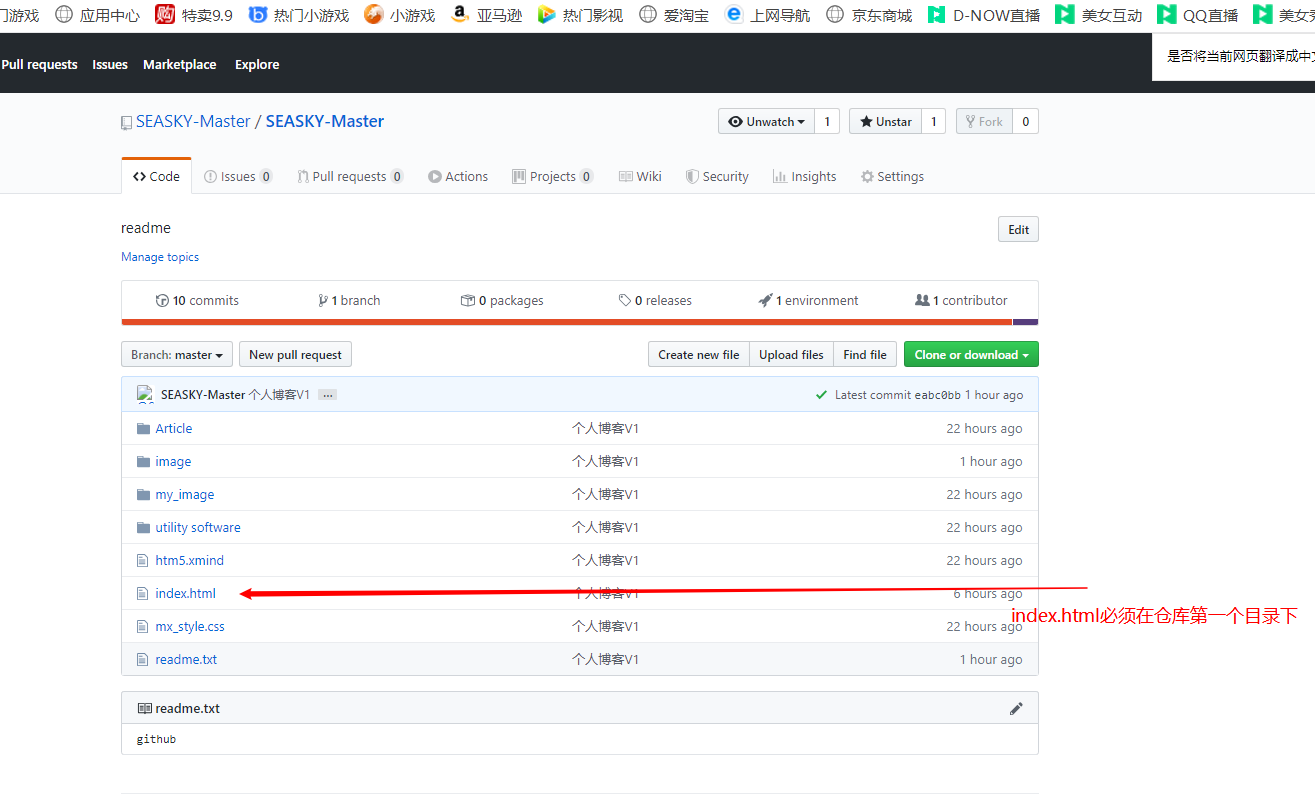
Task: Open the image folder
Action: pos(173,461)
